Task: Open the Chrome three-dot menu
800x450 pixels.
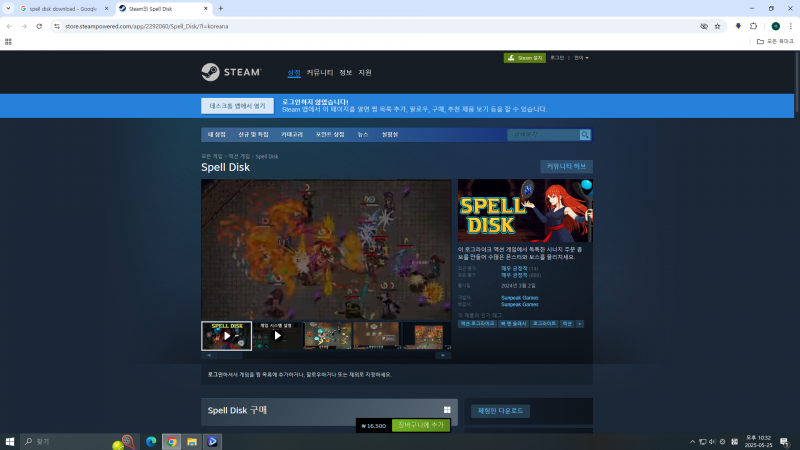Action: point(790,26)
